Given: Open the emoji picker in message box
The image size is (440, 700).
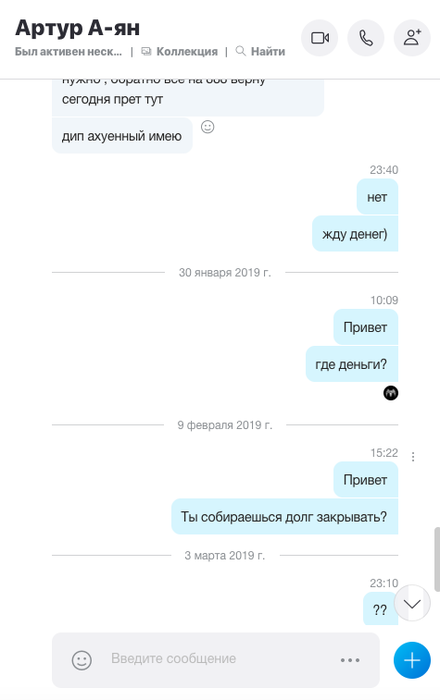Looking at the screenshot, I should (x=82, y=660).
